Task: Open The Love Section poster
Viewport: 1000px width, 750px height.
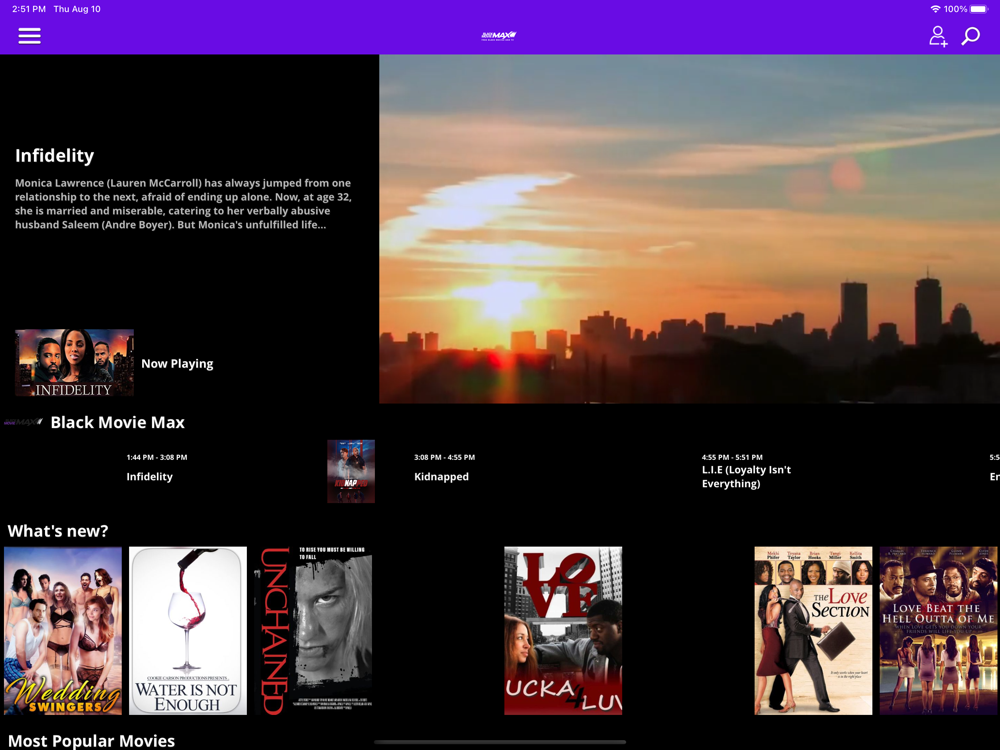Action: pos(813,631)
